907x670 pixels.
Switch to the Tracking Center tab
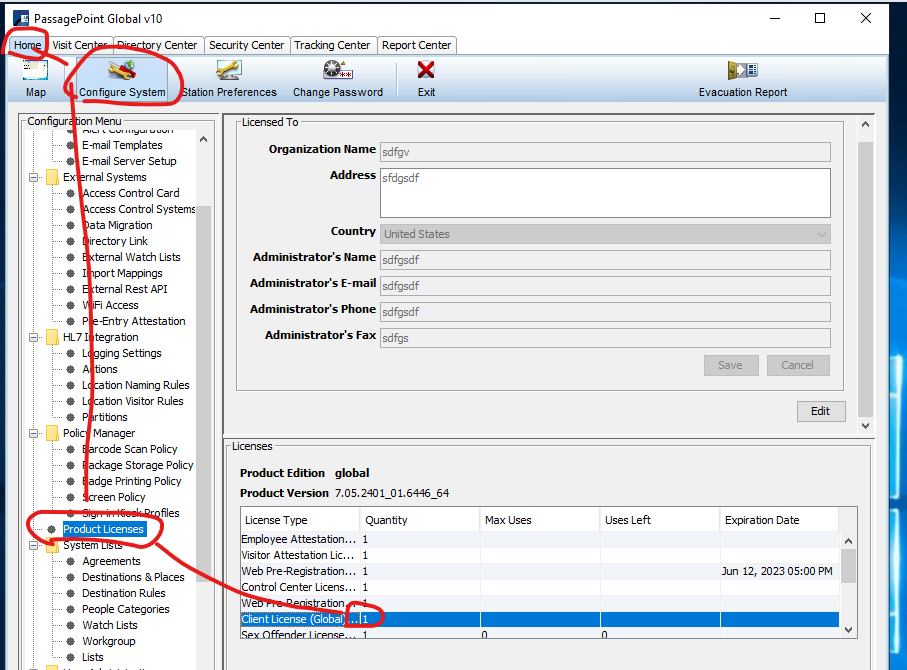point(332,45)
